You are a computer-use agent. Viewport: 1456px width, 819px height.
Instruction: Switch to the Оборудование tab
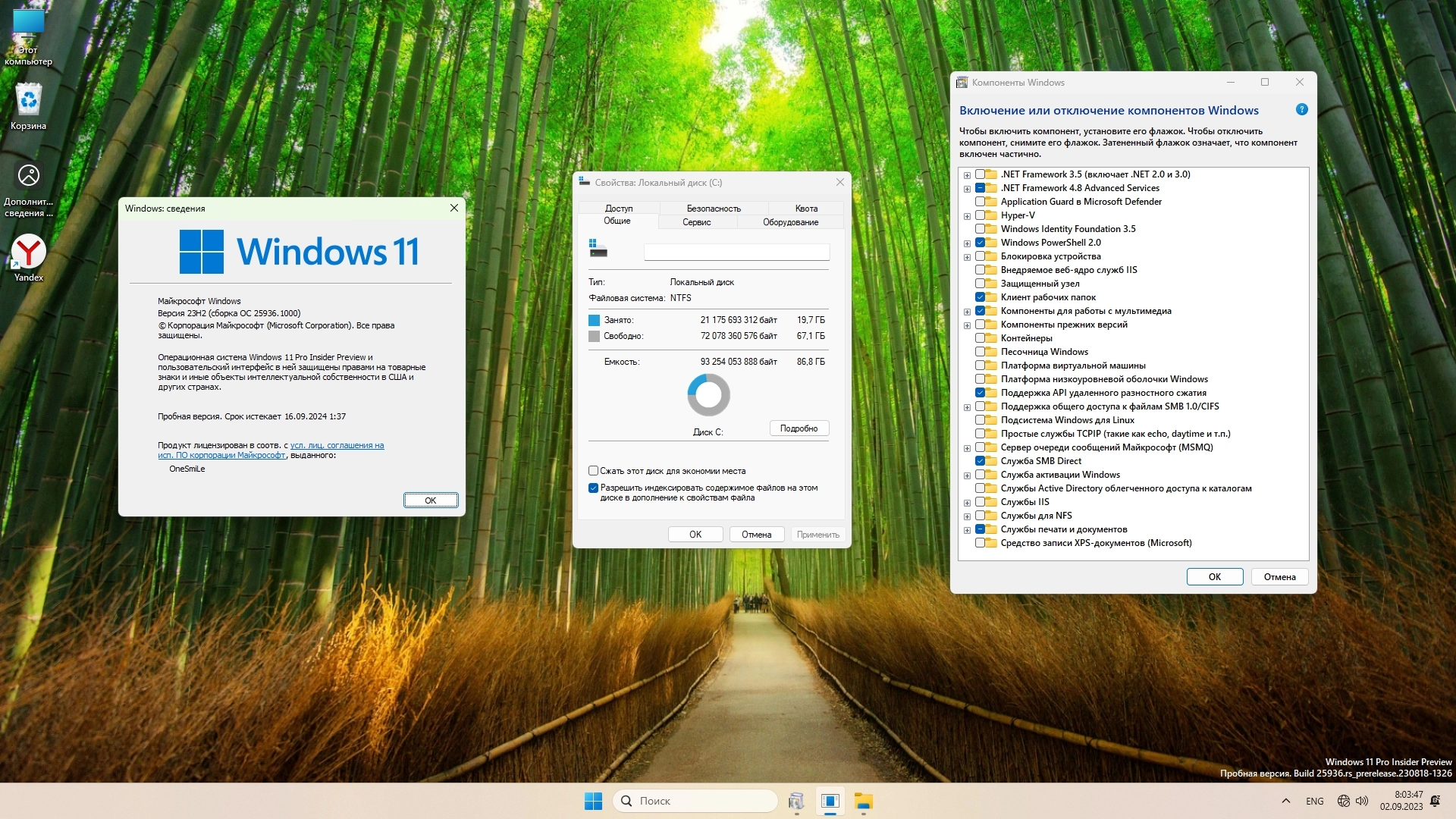click(x=790, y=222)
